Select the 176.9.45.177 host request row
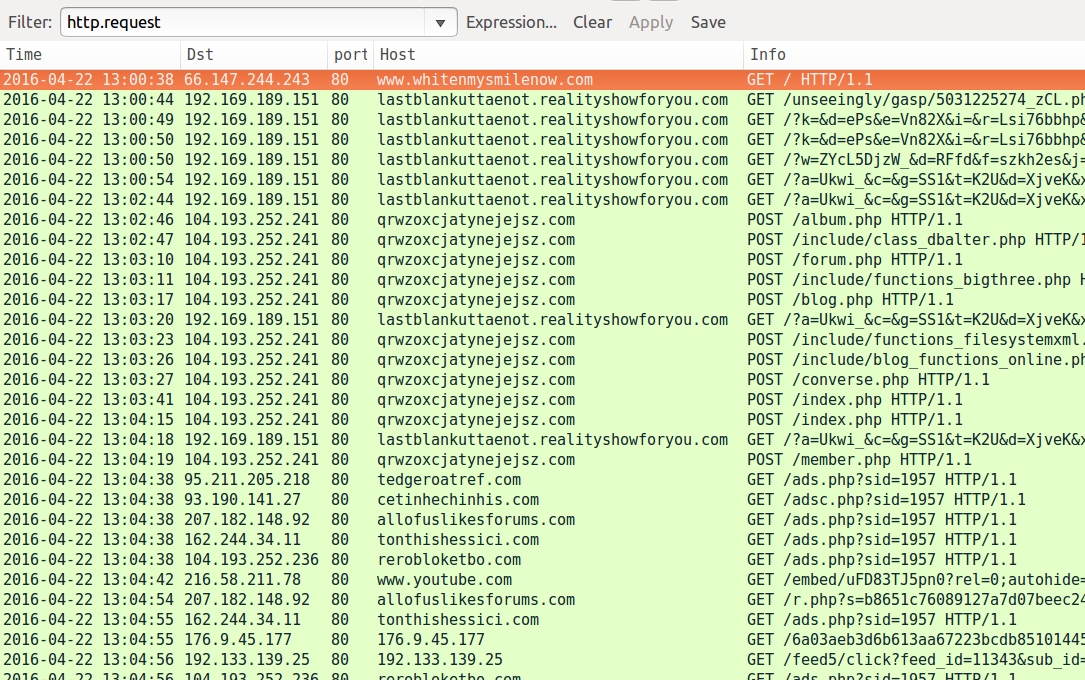Image resolution: width=1085 pixels, height=680 pixels. 430,640
